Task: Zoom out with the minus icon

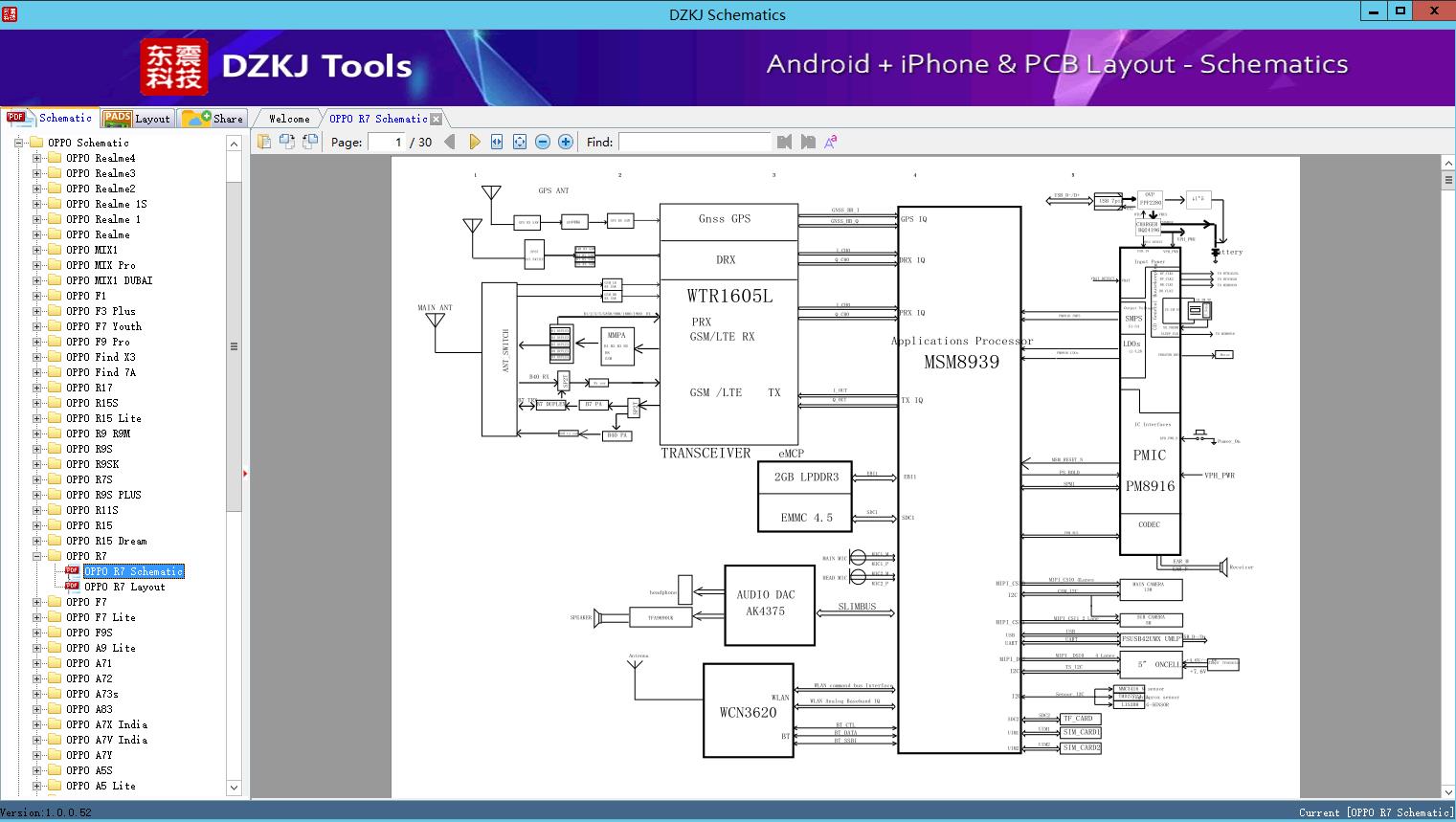Action: (543, 142)
